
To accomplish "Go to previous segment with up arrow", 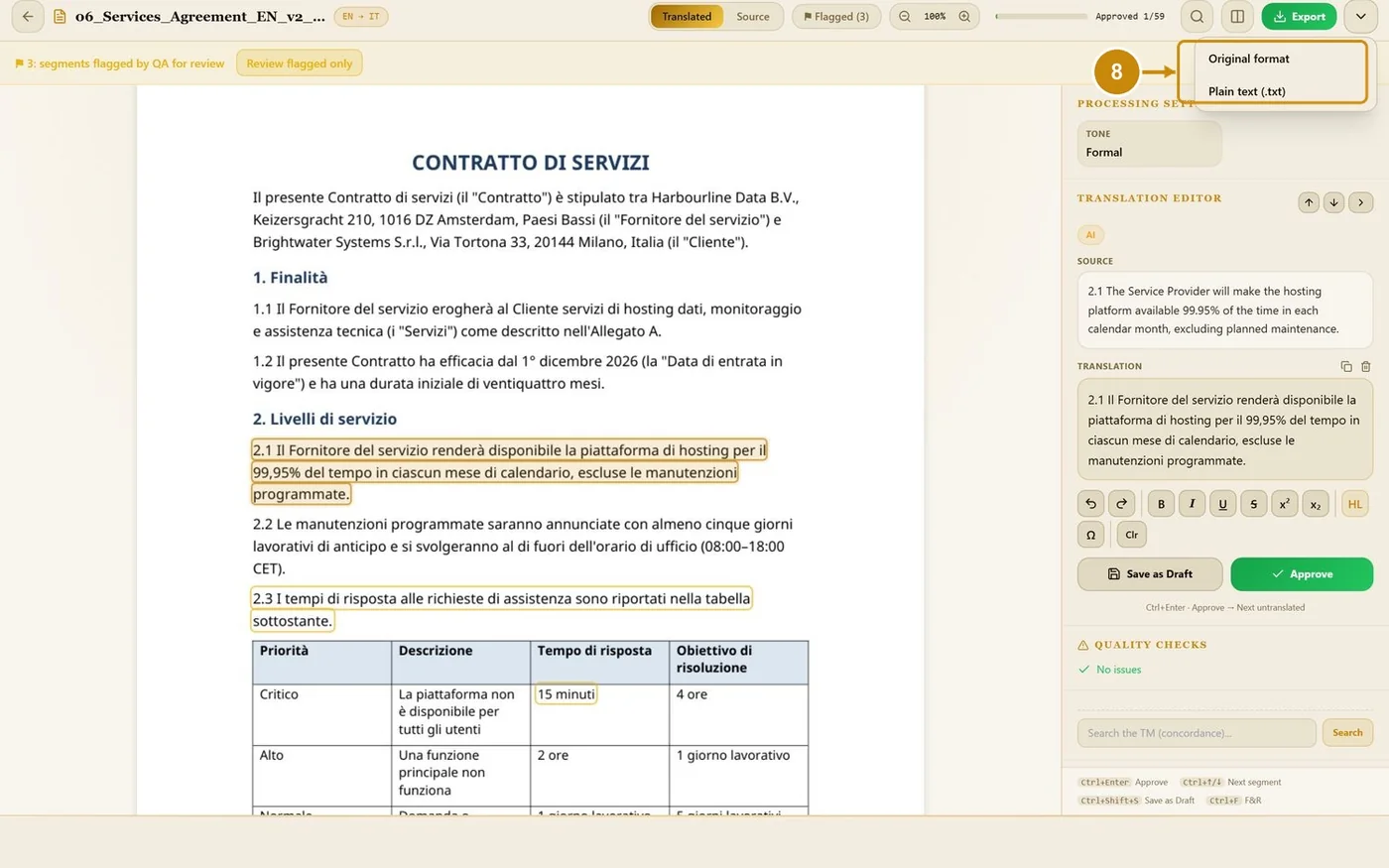I will (x=1309, y=202).
